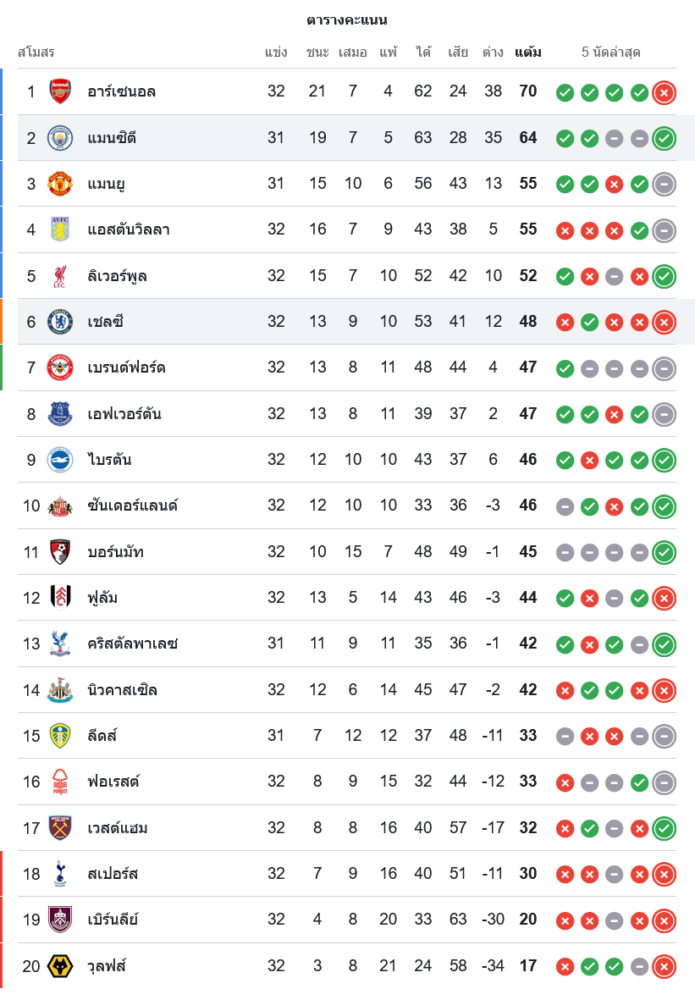
Task: Click the Tottenham Spurs club crest
Action: tap(61, 874)
